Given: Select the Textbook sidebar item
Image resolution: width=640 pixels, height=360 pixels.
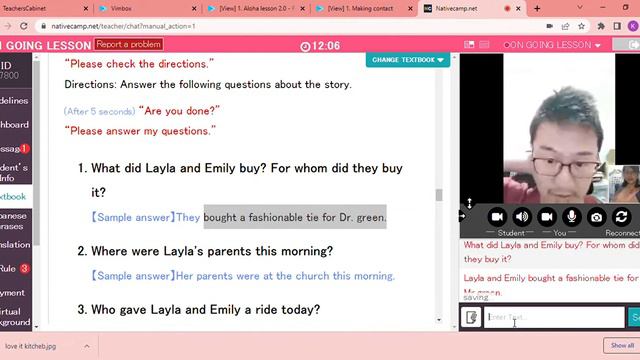Looking at the screenshot, I should 15,197.
